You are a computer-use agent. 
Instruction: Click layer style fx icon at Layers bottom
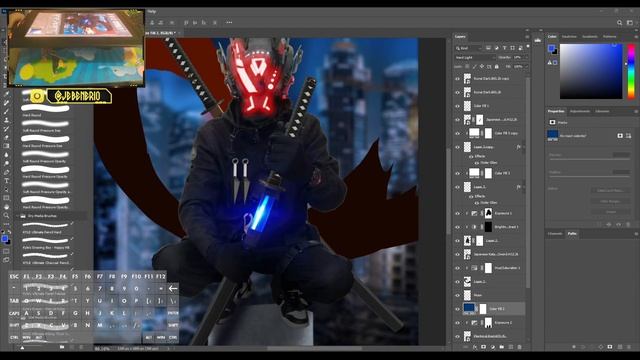[475, 347]
